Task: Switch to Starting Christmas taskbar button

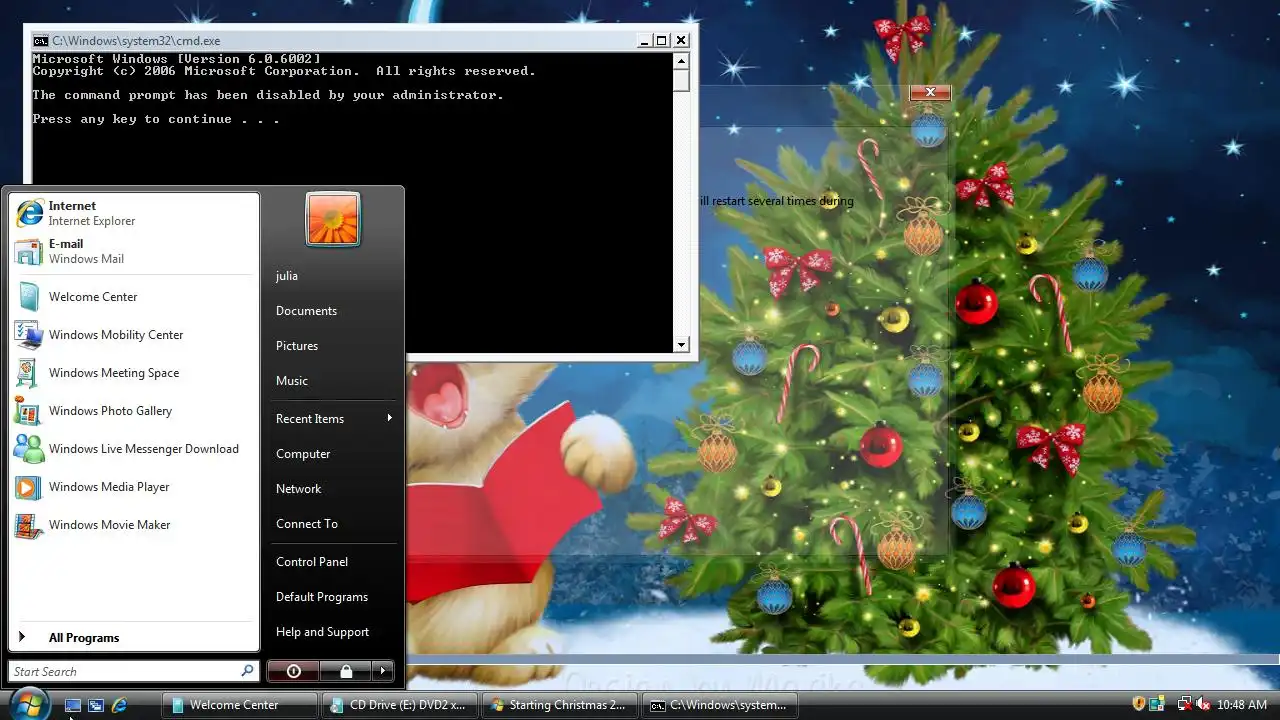Action: coord(560,705)
